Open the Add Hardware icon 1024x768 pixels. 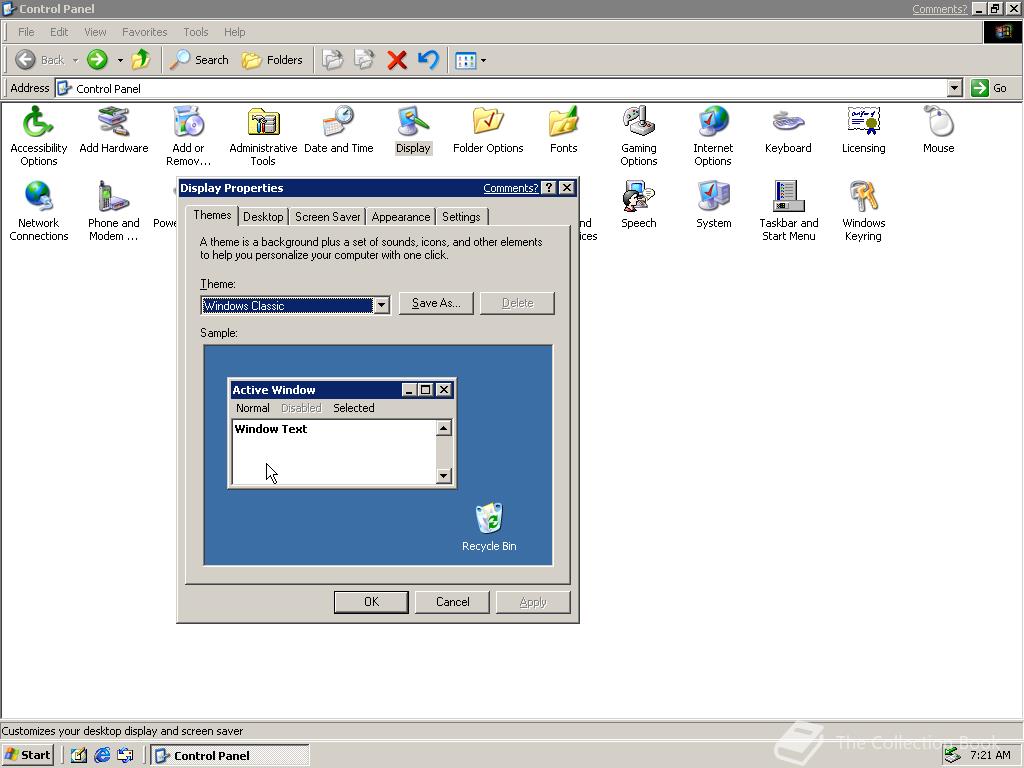[x=114, y=130]
